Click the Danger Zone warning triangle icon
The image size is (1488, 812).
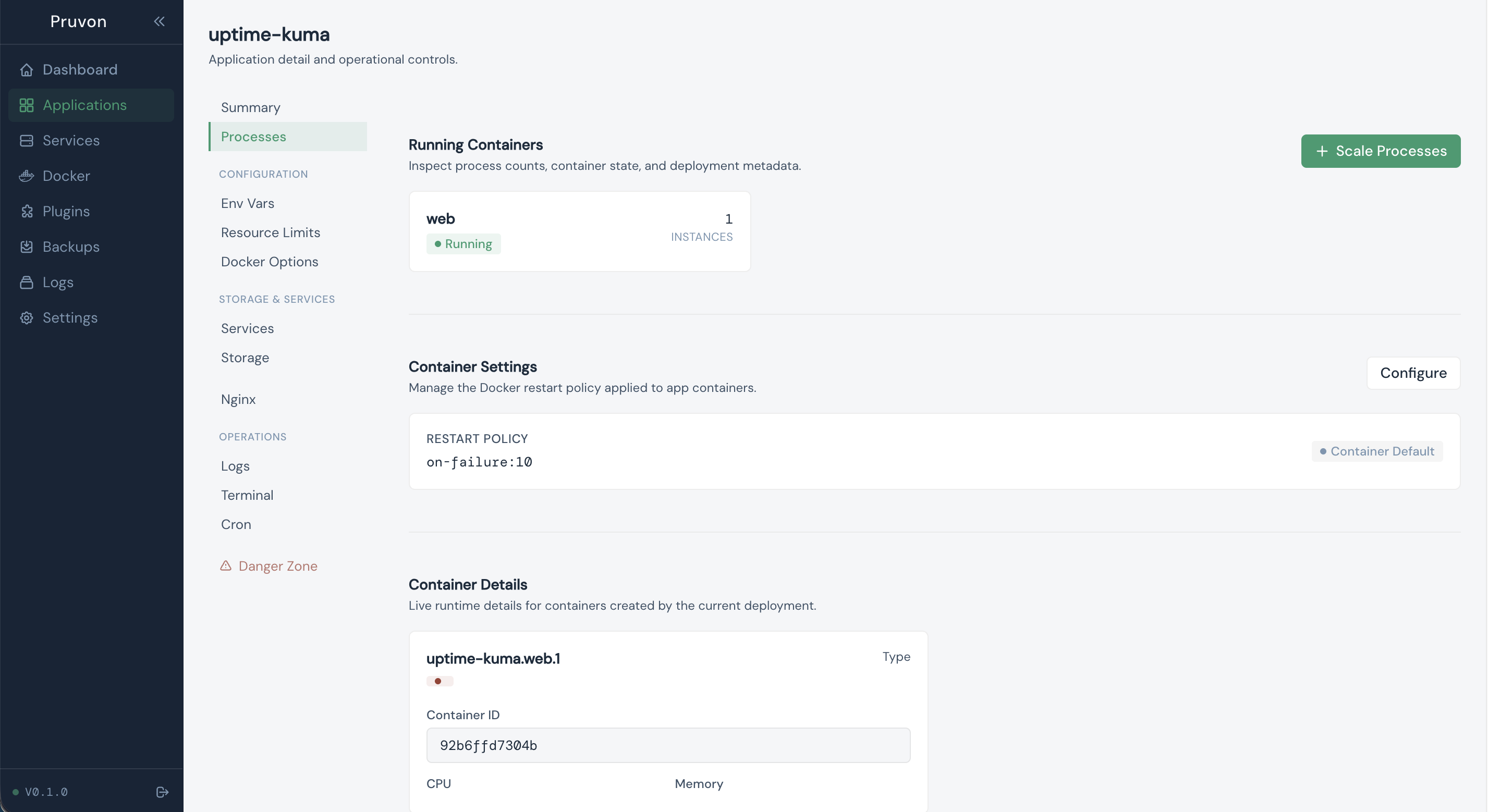[x=226, y=566]
